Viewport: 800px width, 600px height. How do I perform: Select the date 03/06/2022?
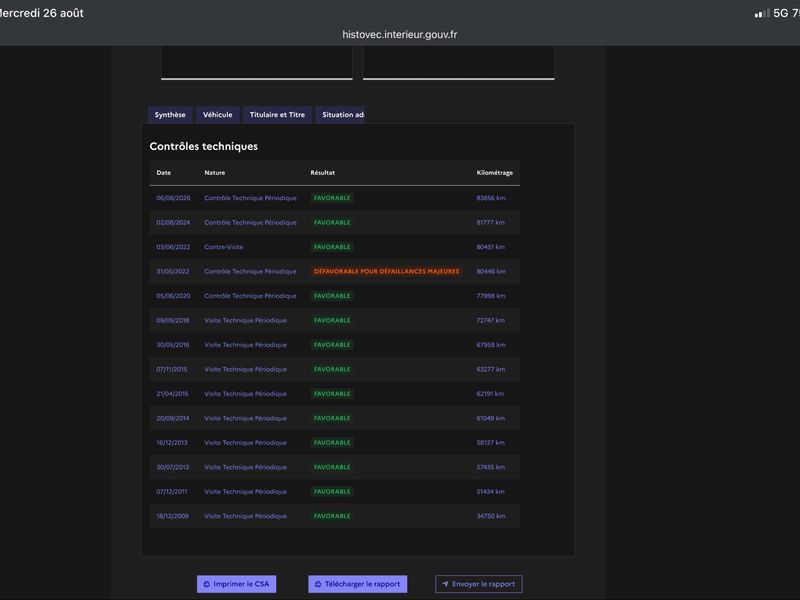[173, 247]
